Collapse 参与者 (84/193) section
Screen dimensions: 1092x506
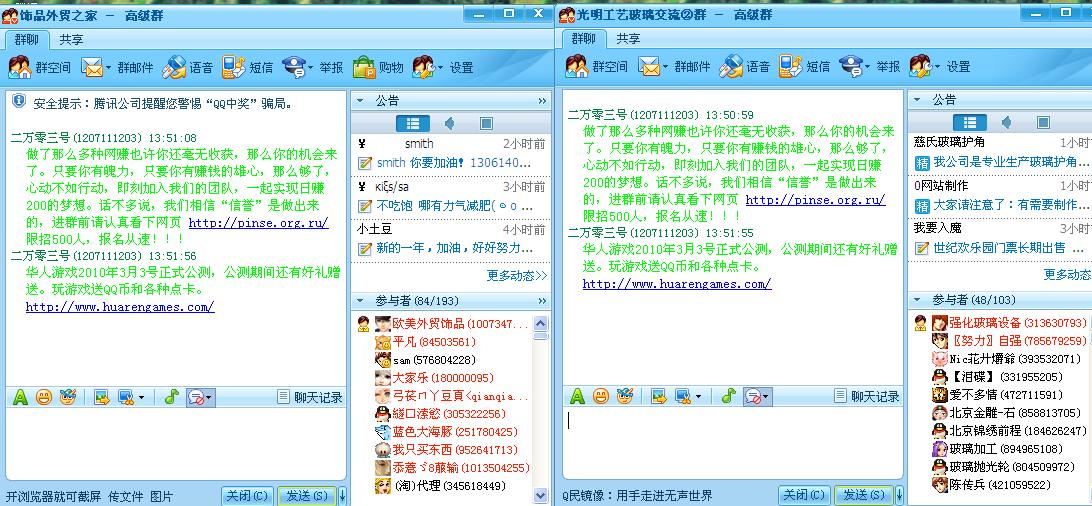(360, 301)
